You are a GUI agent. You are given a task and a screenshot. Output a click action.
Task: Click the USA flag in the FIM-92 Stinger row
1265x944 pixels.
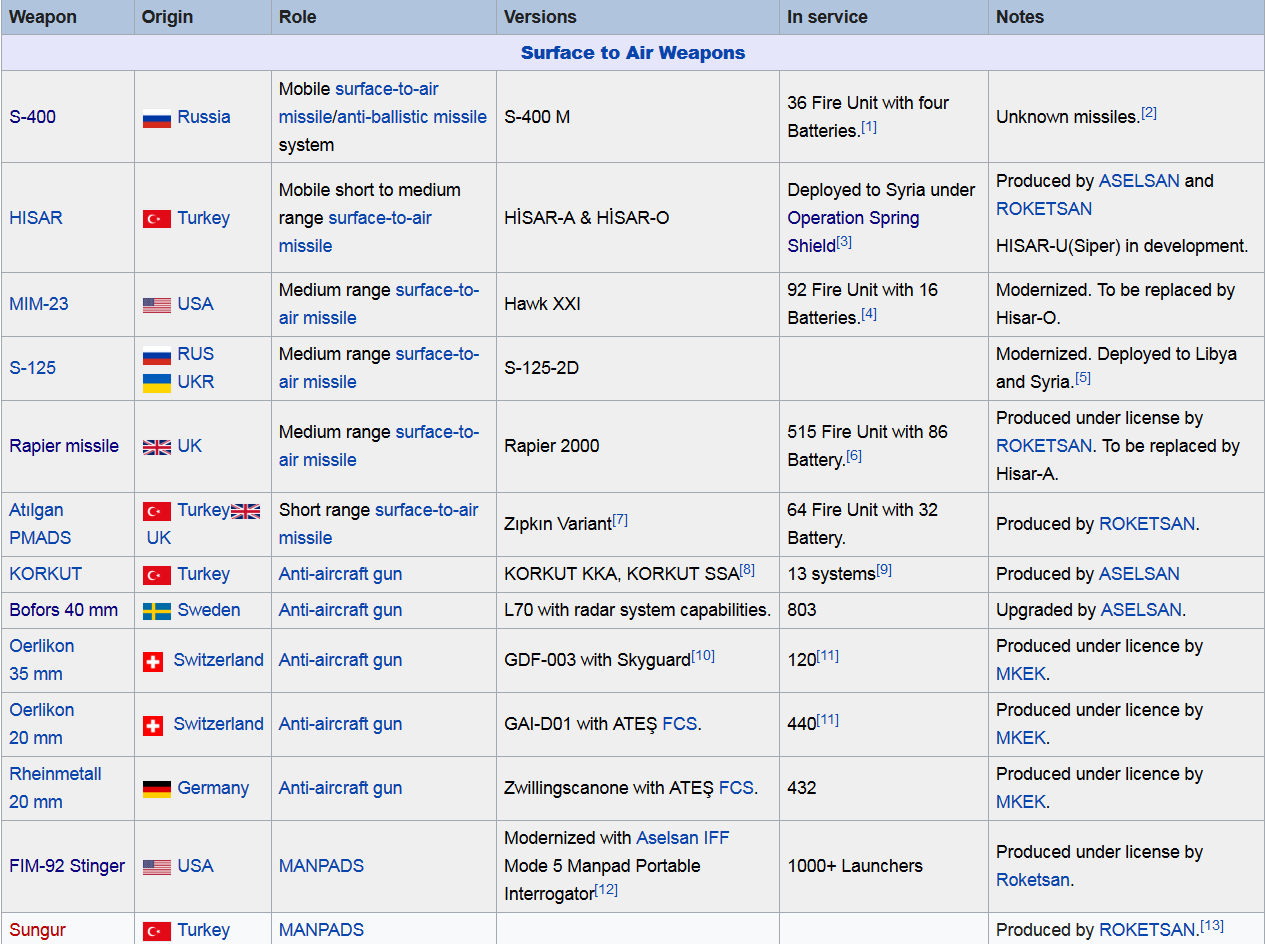[157, 867]
